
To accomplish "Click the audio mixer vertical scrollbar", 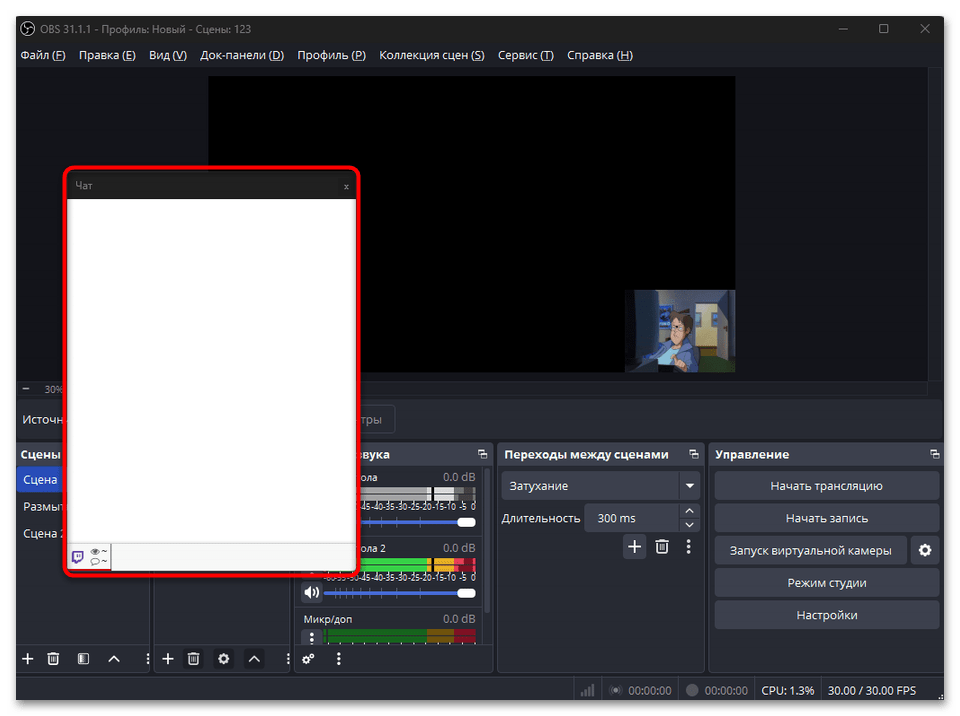I will pyautogui.click(x=487, y=540).
